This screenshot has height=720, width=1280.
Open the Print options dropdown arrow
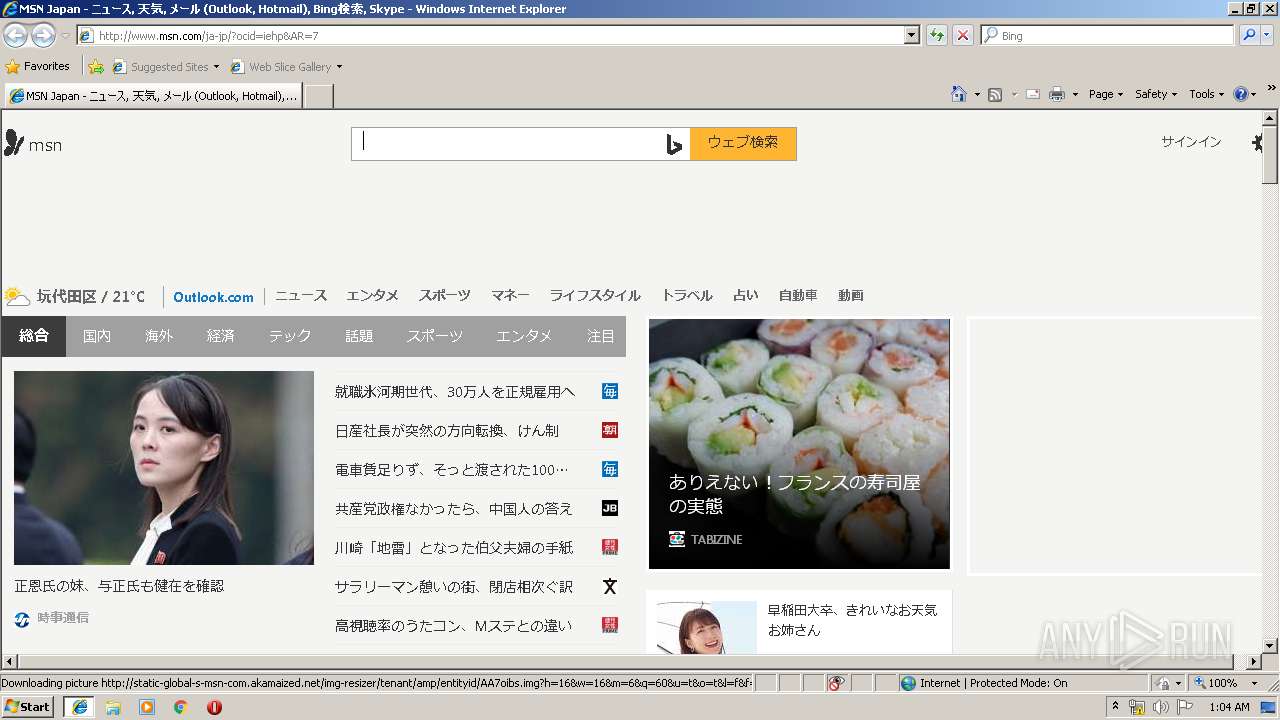pos(1075,94)
